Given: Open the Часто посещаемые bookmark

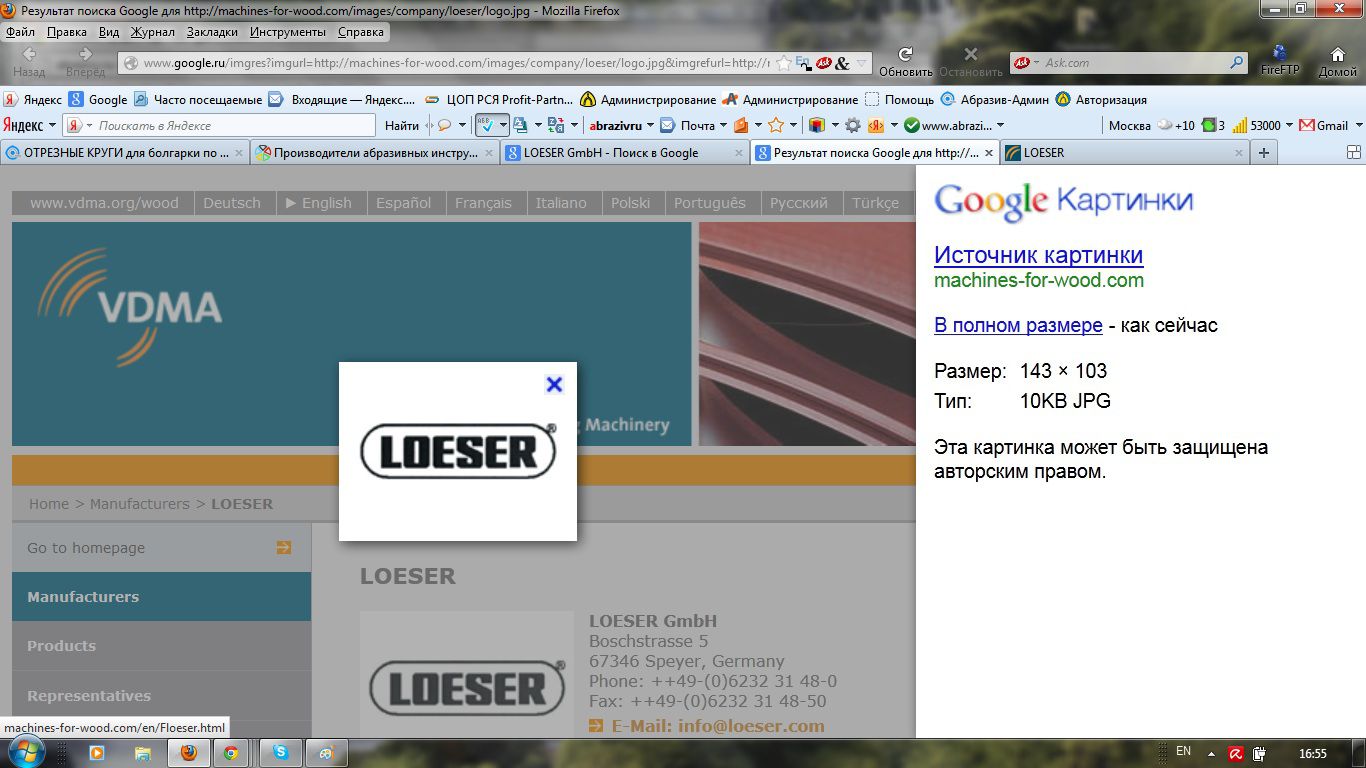Looking at the screenshot, I should click(198, 100).
